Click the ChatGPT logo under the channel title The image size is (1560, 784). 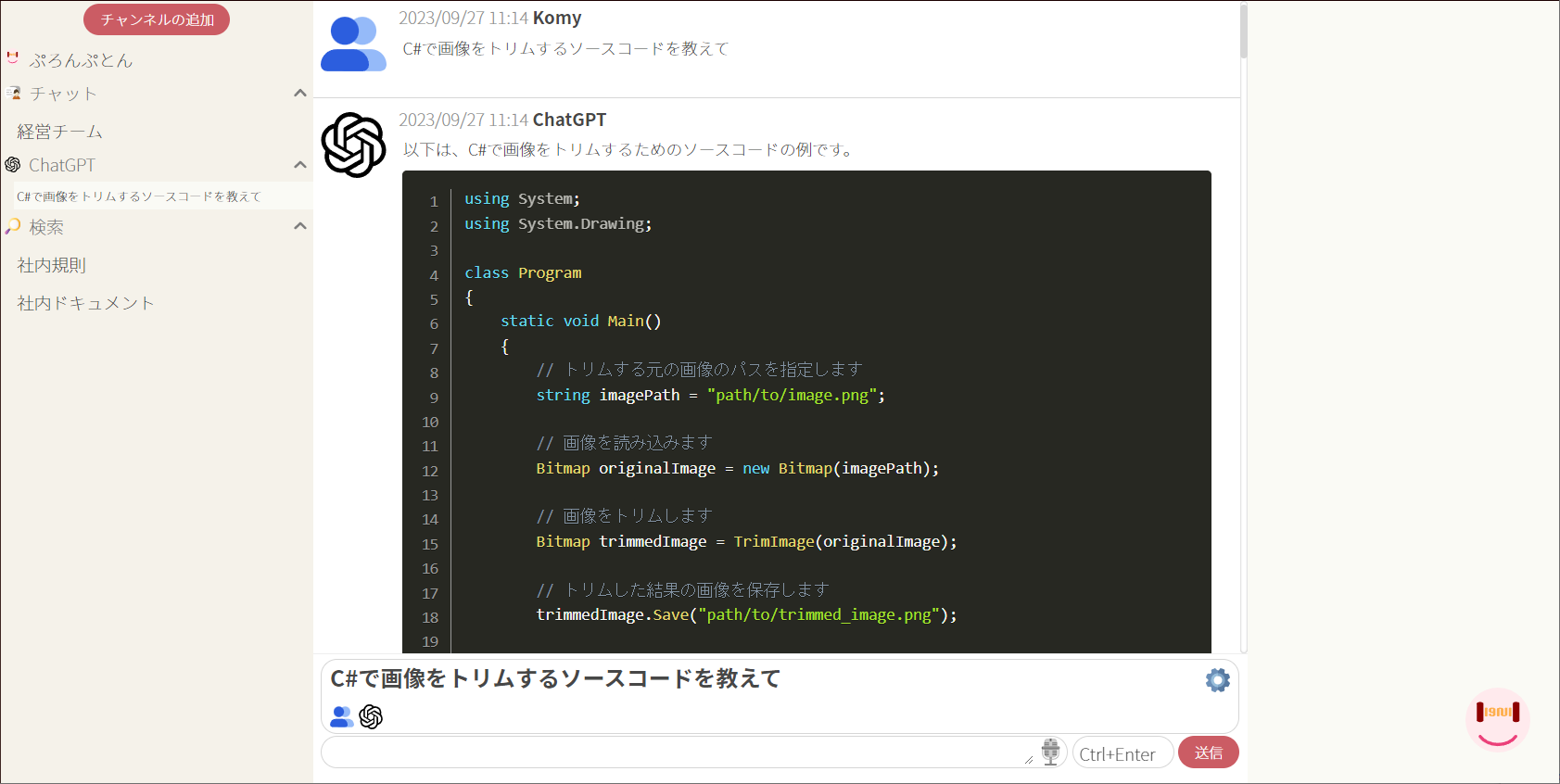(x=371, y=716)
